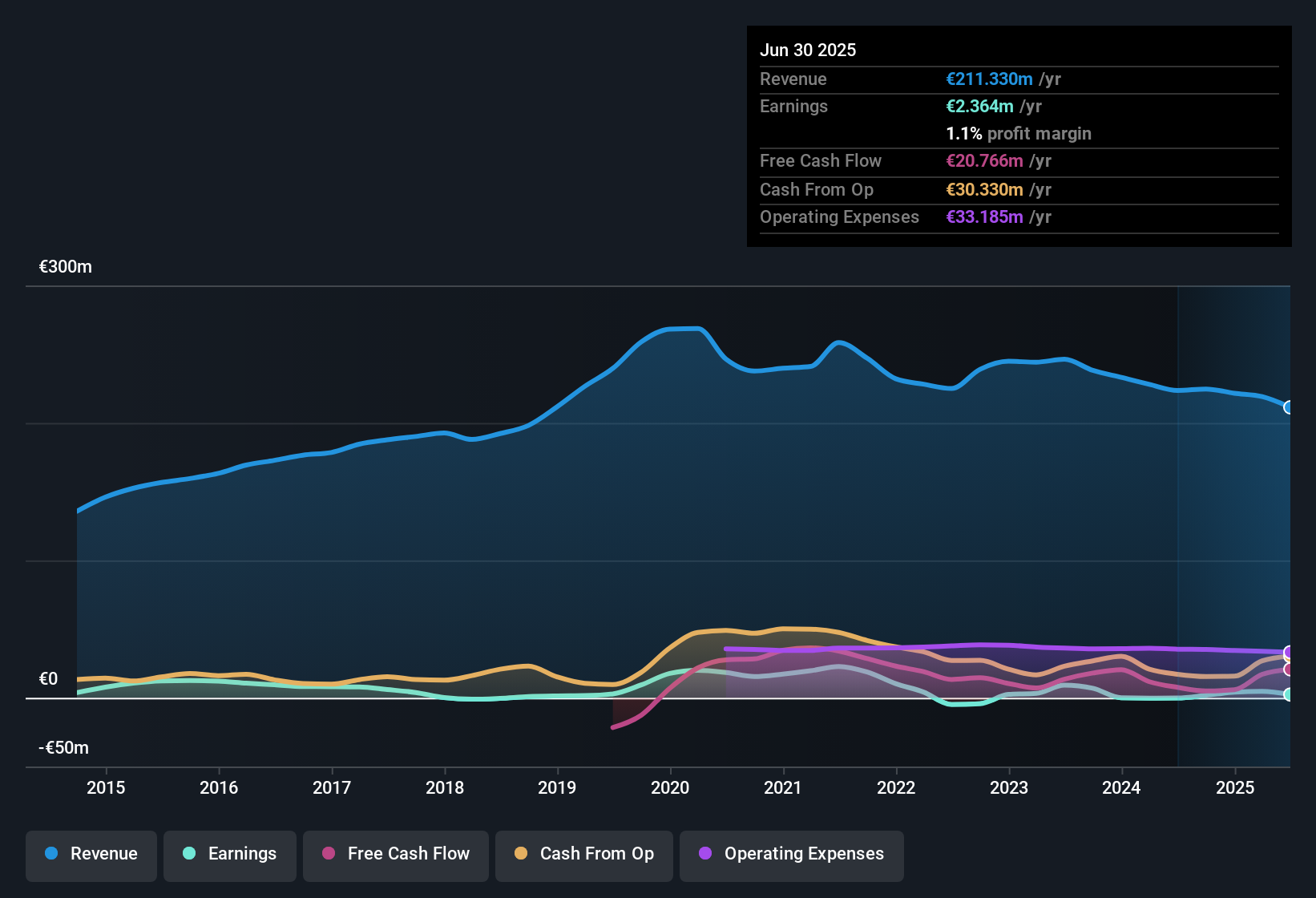Click the €20.766m Free Cash Flow value
This screenshot has height=898, width=1316.
pyautogui.click(x=984, y=161)
